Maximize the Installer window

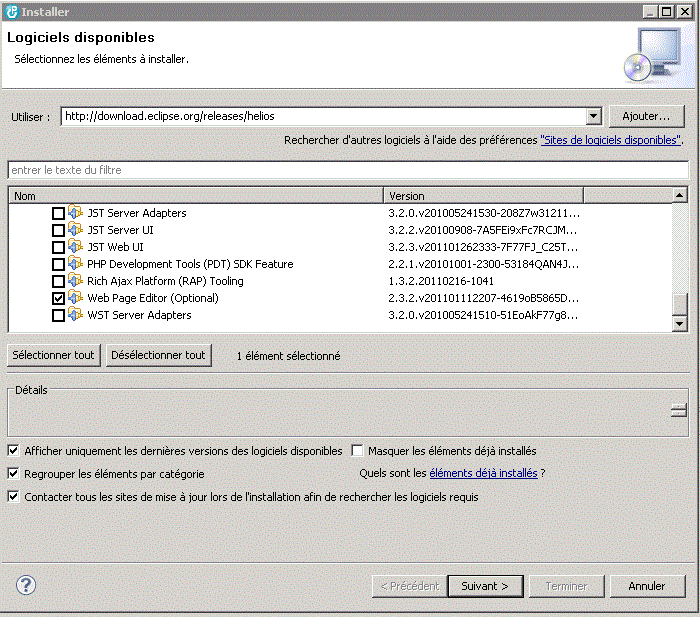(667, 12)
